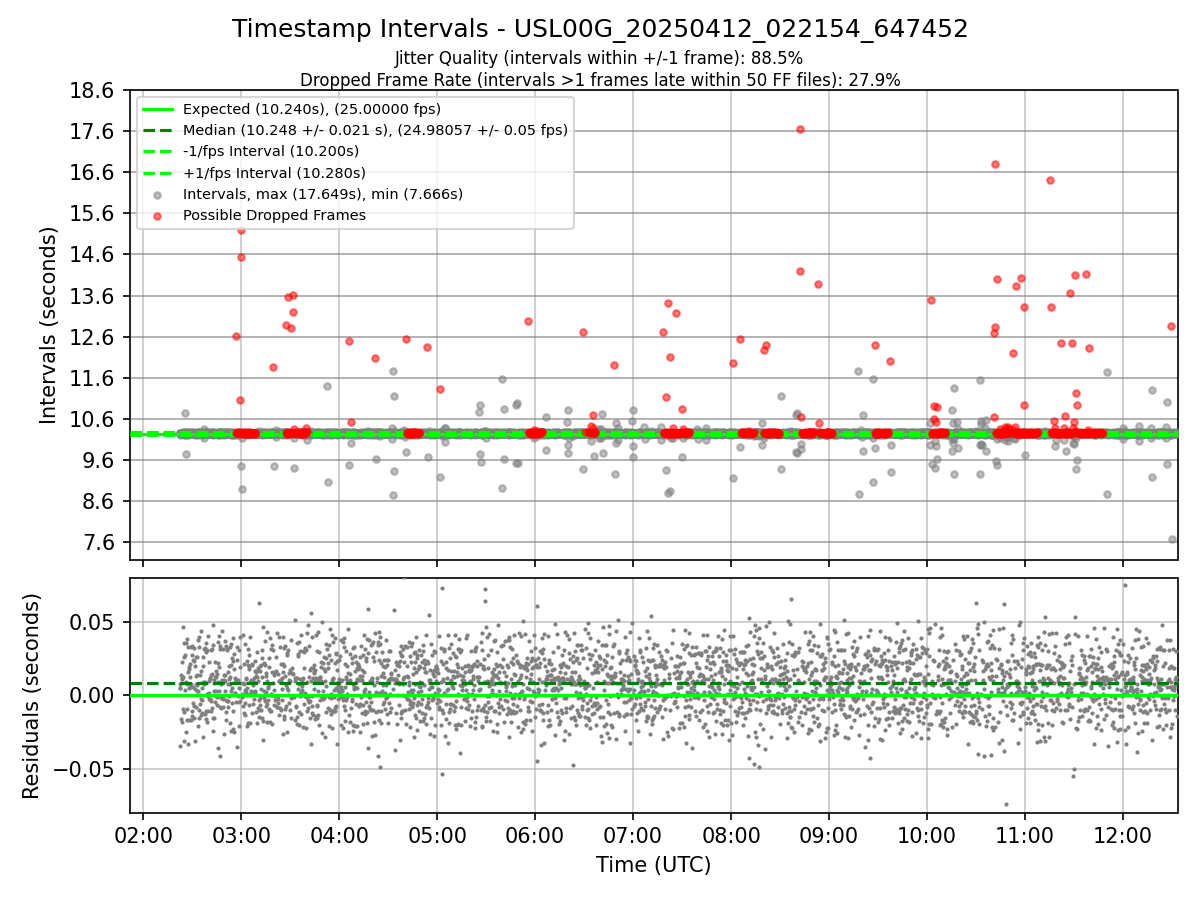Click the 11:00 time tick label
The image size is (1200, 900).
(1025, 834)
